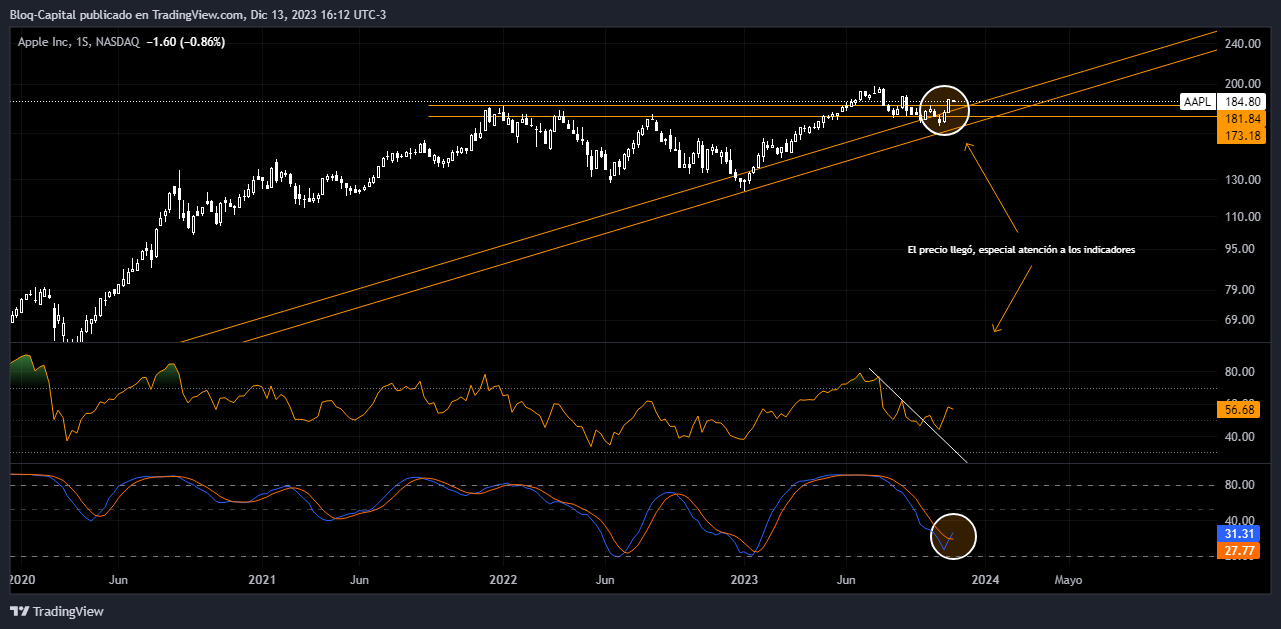Click the Jun label between 2023 and 2024
The height and width of the screenshot is (629, 1281).
click(x=846, y=580)
